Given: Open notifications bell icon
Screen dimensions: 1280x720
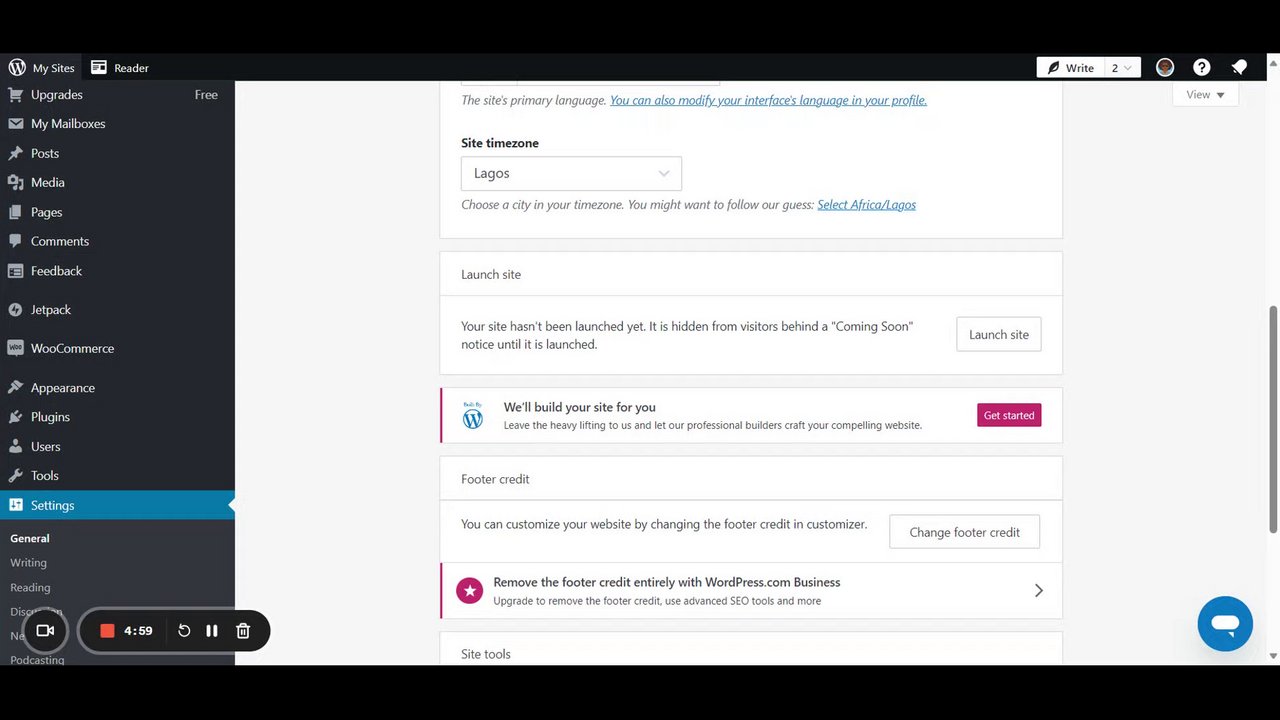Looking at the screenshot, I should click(x=1239, y=67).
